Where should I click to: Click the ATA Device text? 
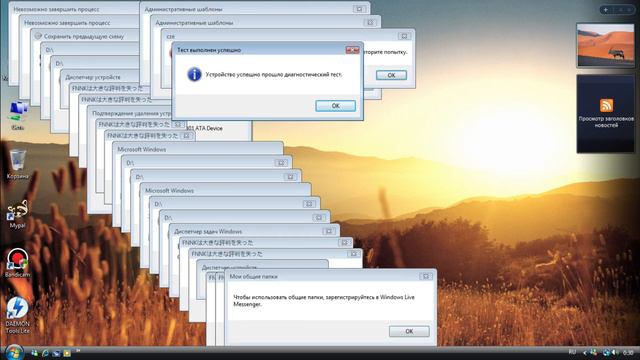tap(209, 128)
